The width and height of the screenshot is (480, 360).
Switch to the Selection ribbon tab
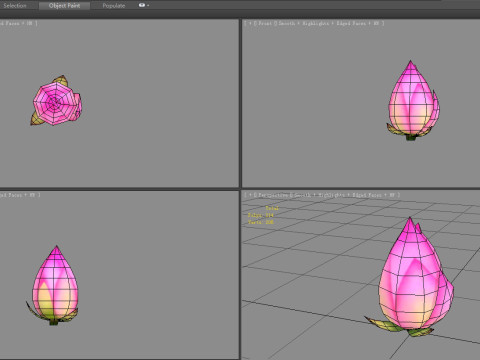coord(15,6)
